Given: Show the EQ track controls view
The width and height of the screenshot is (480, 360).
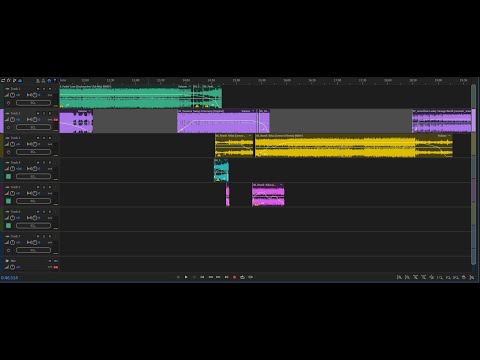Looking at the screenshot, I should pyautogui.click(x=20, y=80).
